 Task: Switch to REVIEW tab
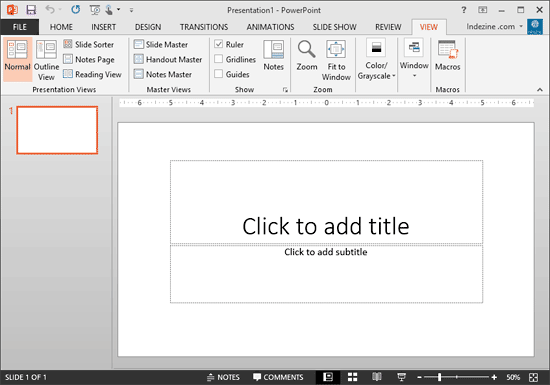(388, 27)
